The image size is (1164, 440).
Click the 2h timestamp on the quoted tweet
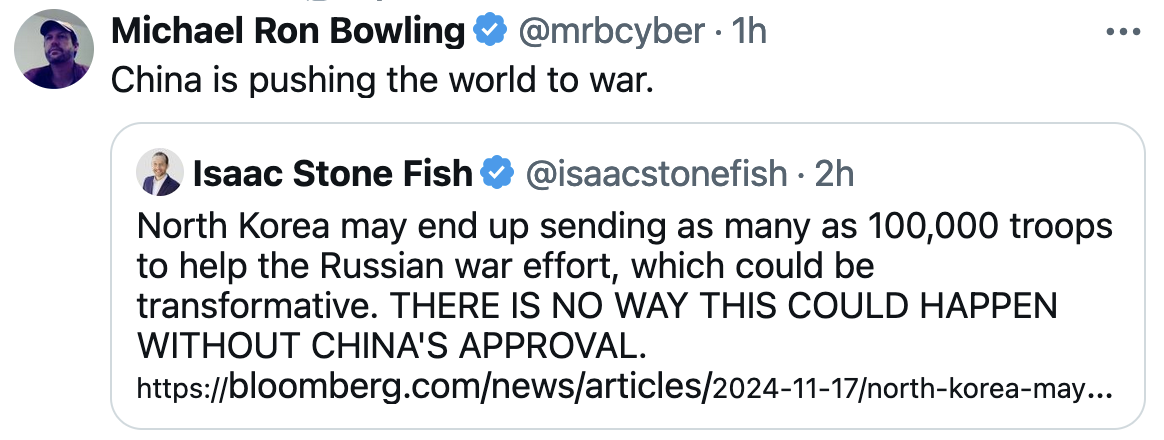(x=834, y=174)
